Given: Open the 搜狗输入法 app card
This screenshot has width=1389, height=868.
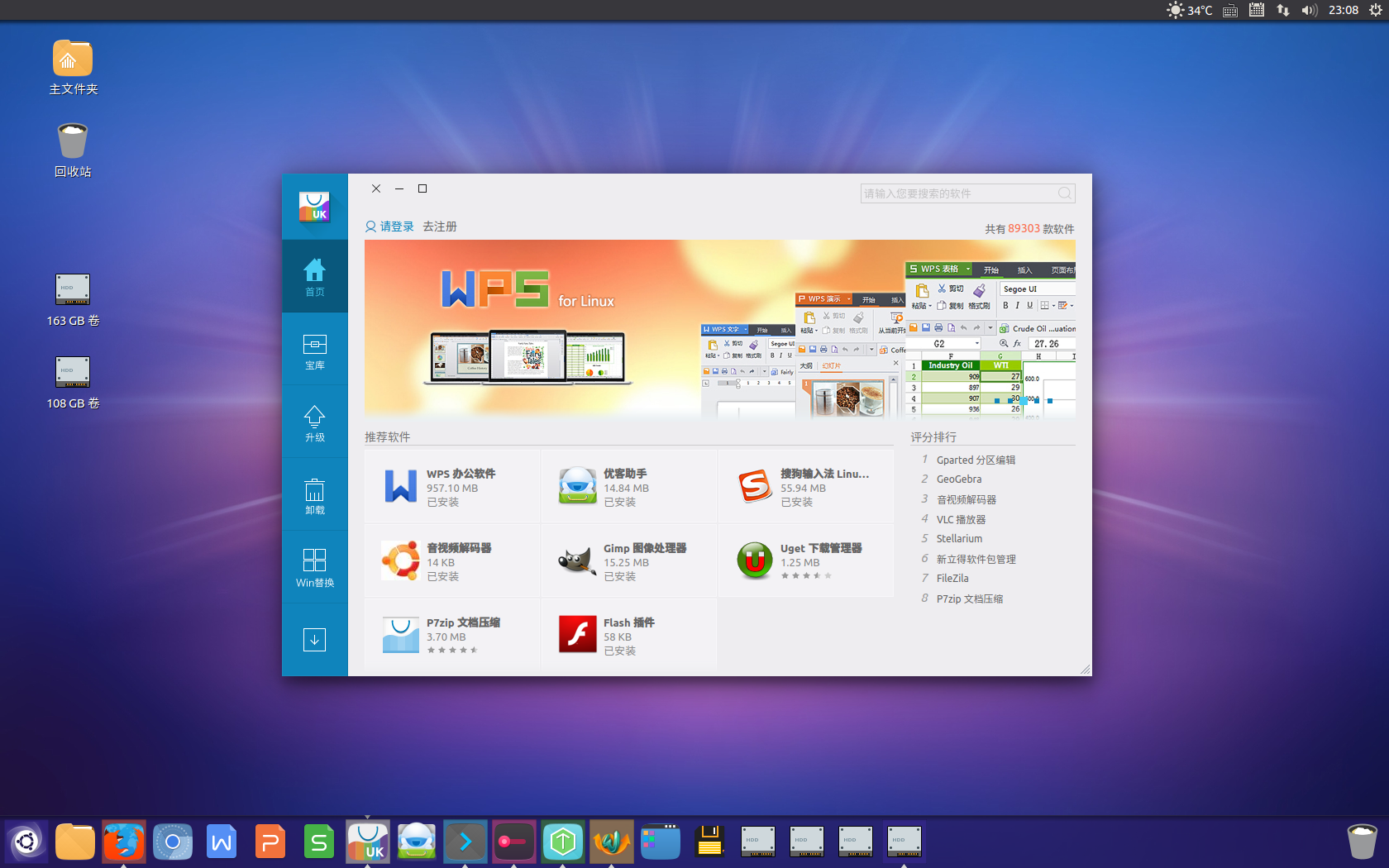Looking at the screenshot, I should [x=806, y=486].
